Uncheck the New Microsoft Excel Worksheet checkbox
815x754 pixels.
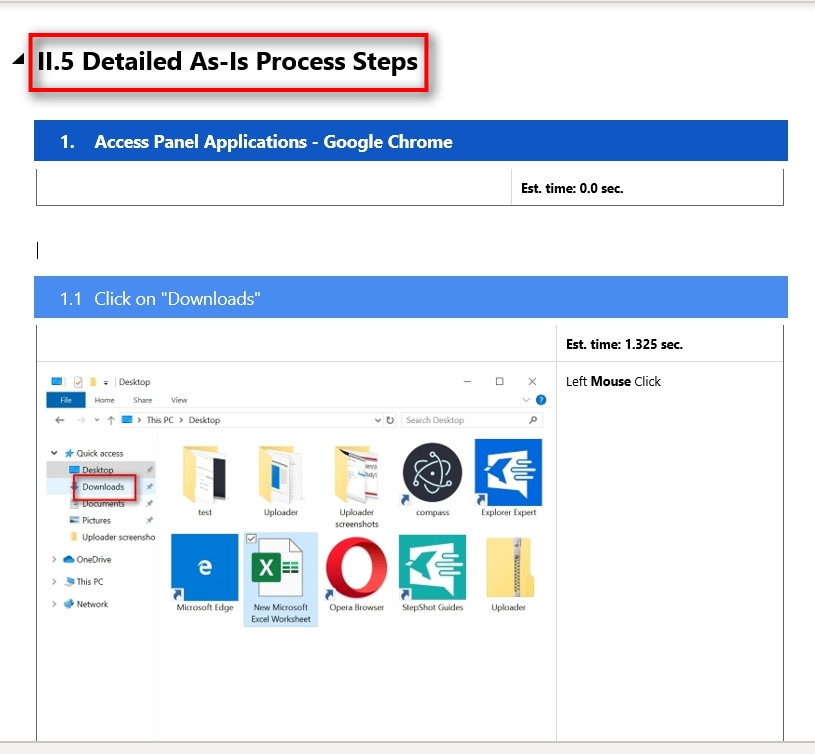(251, 538)
